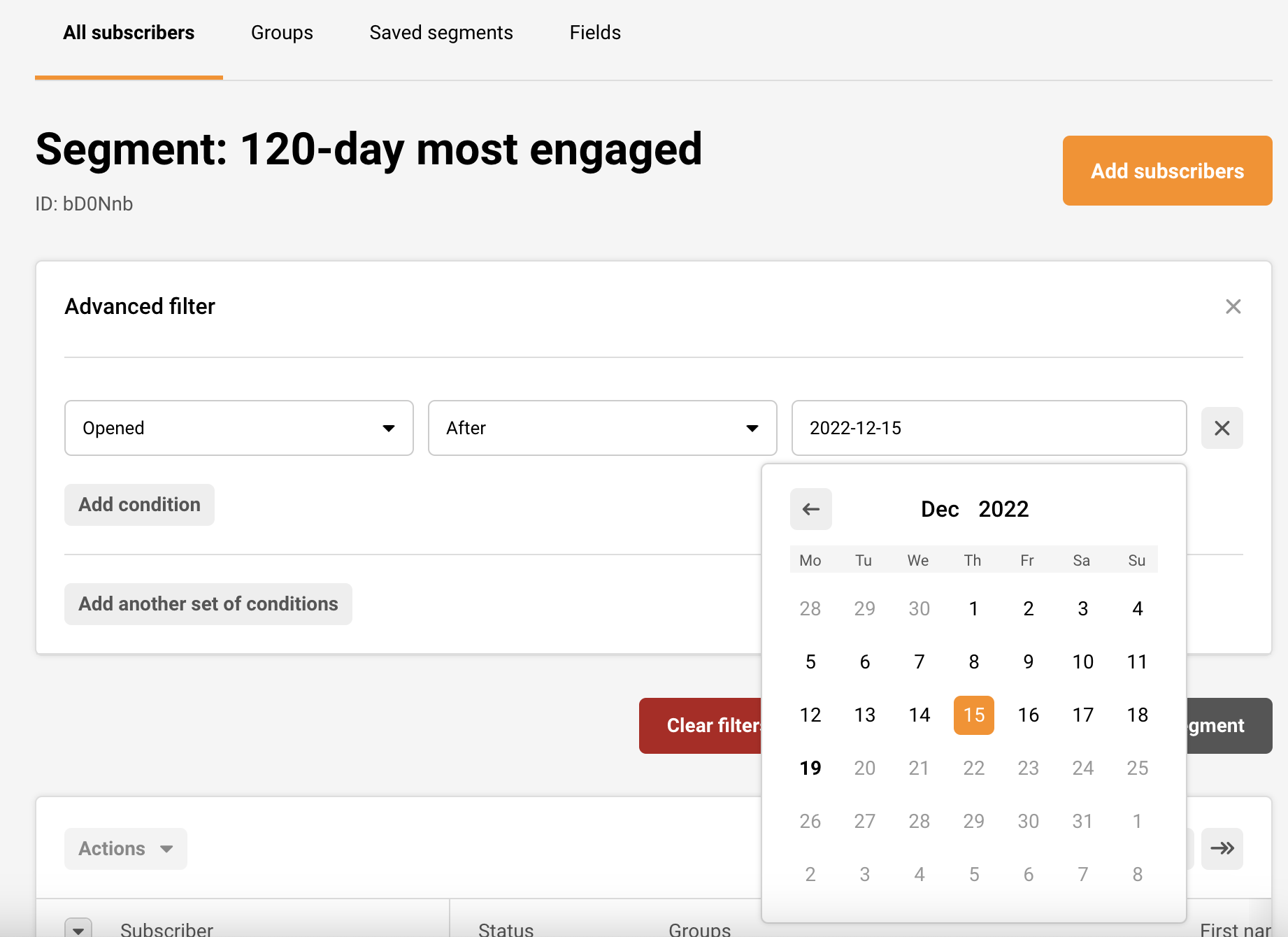
Task: Click the 2022 year label in calendar
Action: click(x=1003, y=509)
